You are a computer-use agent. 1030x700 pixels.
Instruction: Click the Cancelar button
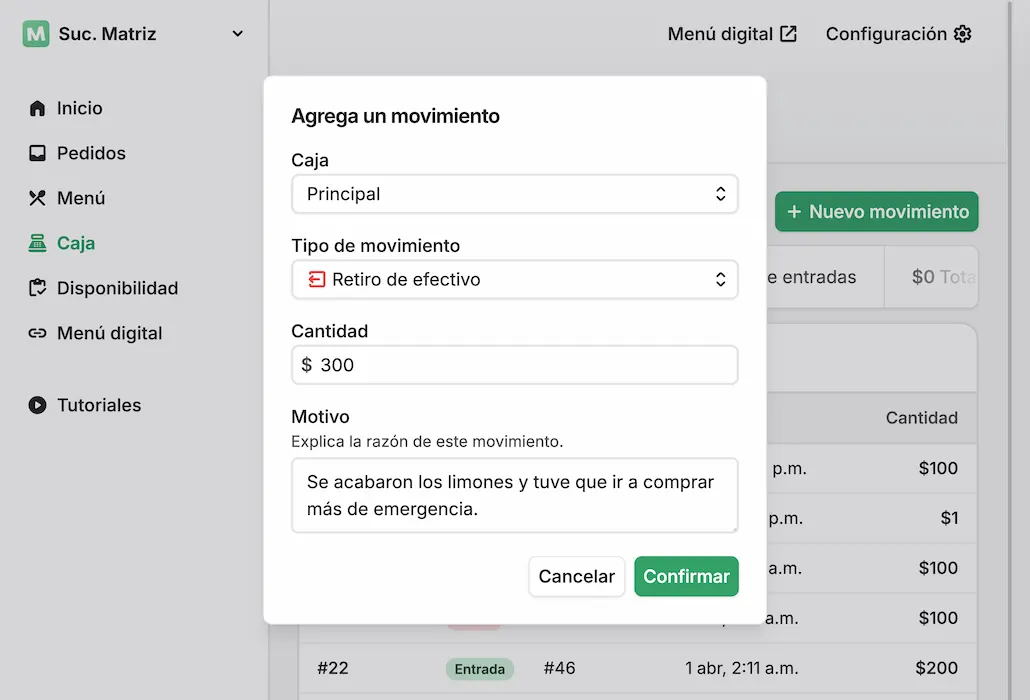tap(576, 576)
